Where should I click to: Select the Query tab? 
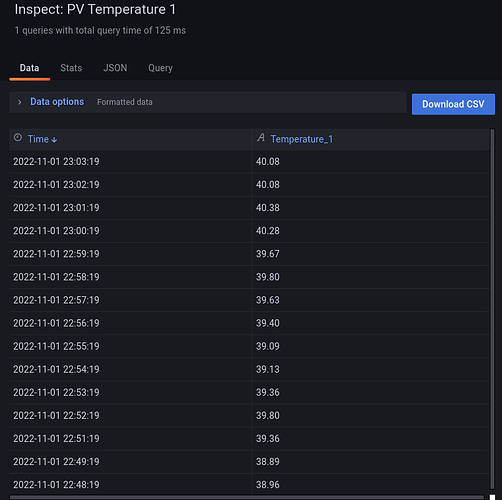[x=160, y=68]
